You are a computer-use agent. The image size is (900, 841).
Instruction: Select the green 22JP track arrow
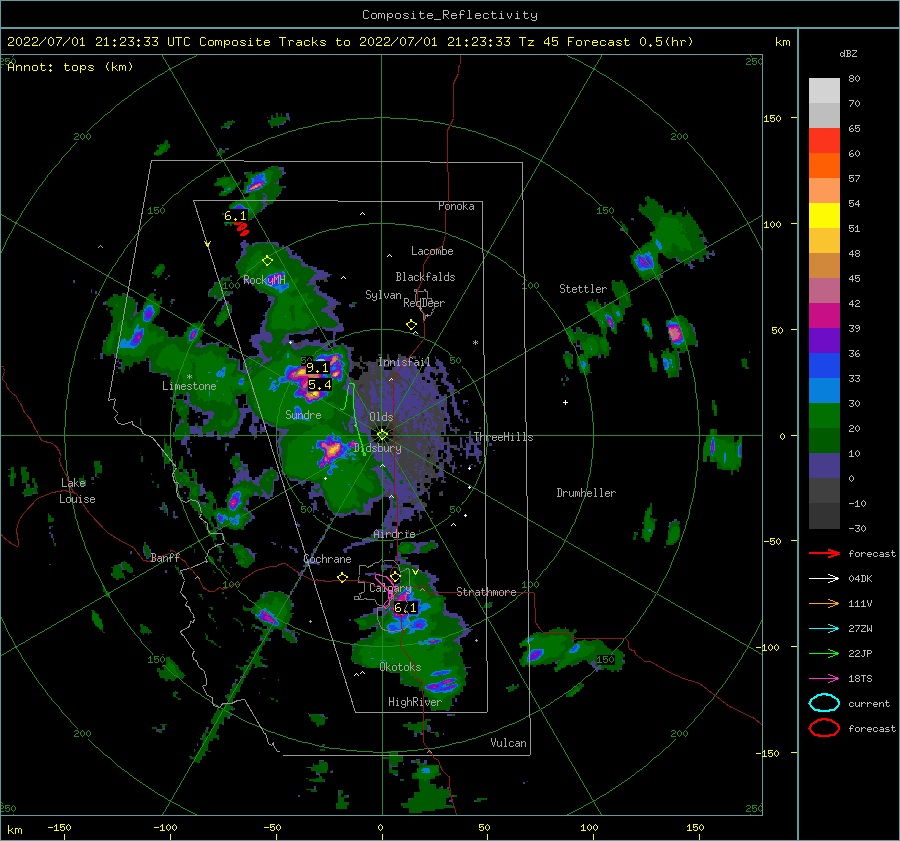pyautogui.click(x=824, y=653)
